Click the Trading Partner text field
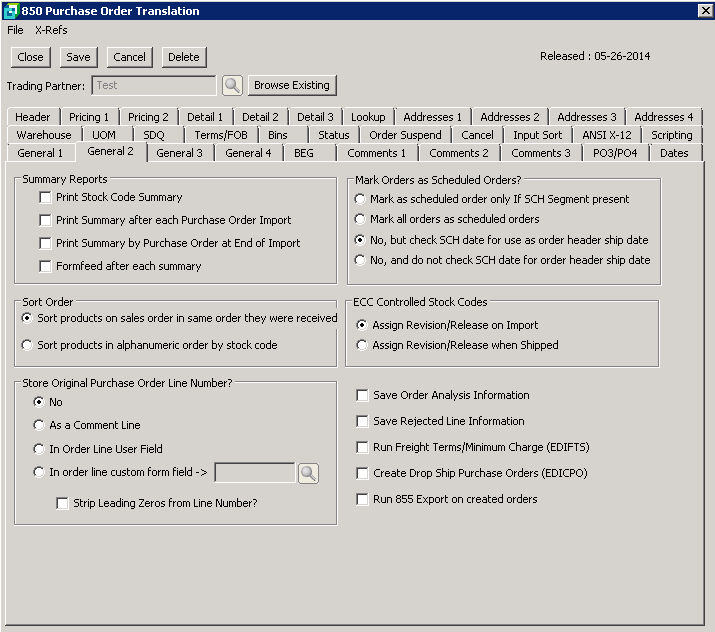 click(154, 86)
